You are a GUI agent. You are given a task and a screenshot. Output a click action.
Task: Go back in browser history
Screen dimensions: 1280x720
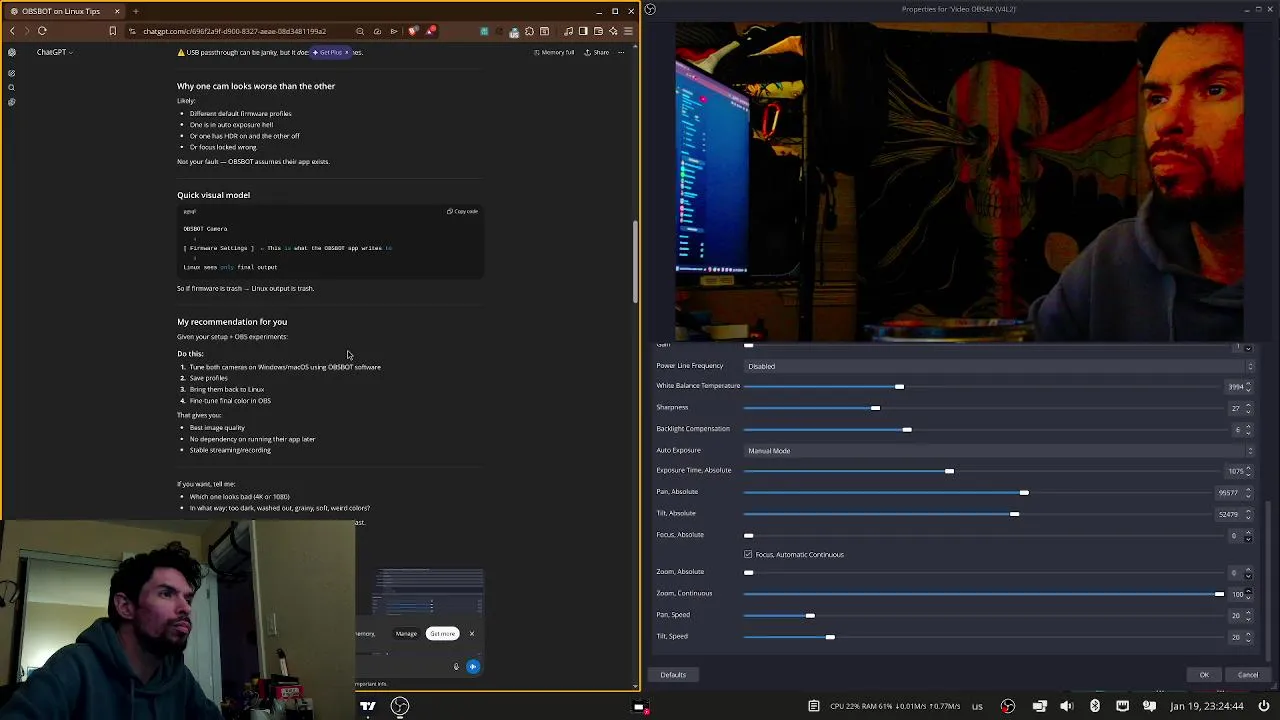pos(12,31)
